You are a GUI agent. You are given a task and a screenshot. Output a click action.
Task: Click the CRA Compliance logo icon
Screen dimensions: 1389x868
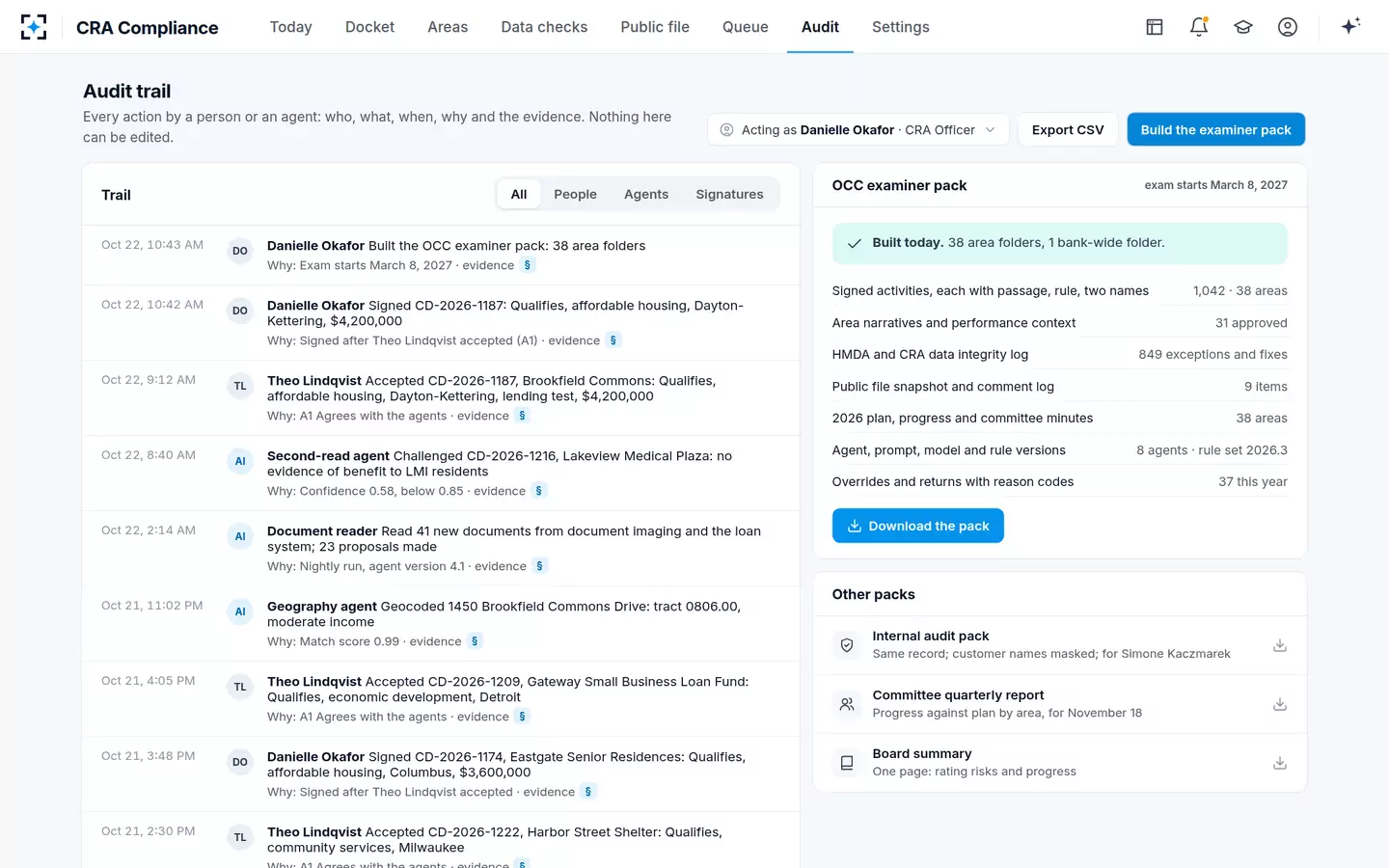[x=34, y=27]
